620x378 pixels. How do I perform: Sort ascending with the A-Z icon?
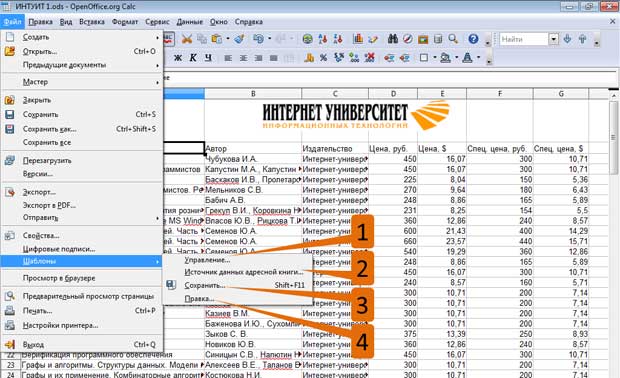point(322,39)
